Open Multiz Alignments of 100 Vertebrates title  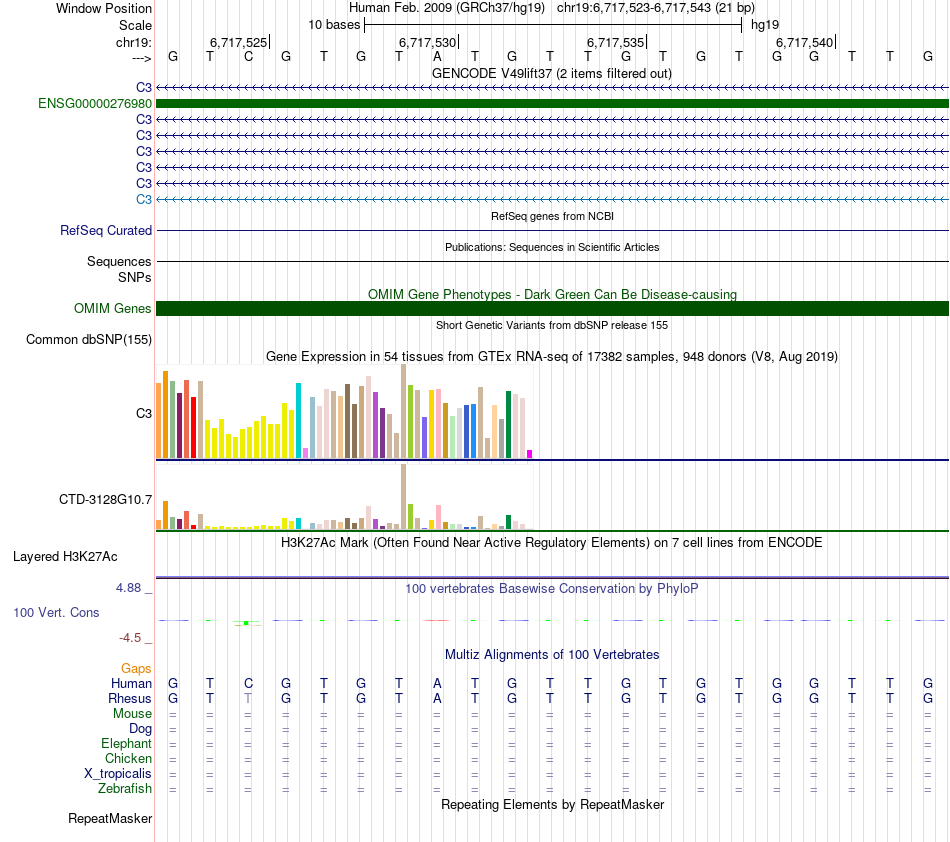pos(552,654)
